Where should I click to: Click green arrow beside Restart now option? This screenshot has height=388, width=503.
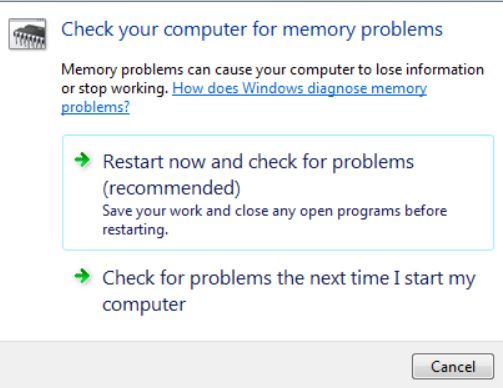pos(82,160)
